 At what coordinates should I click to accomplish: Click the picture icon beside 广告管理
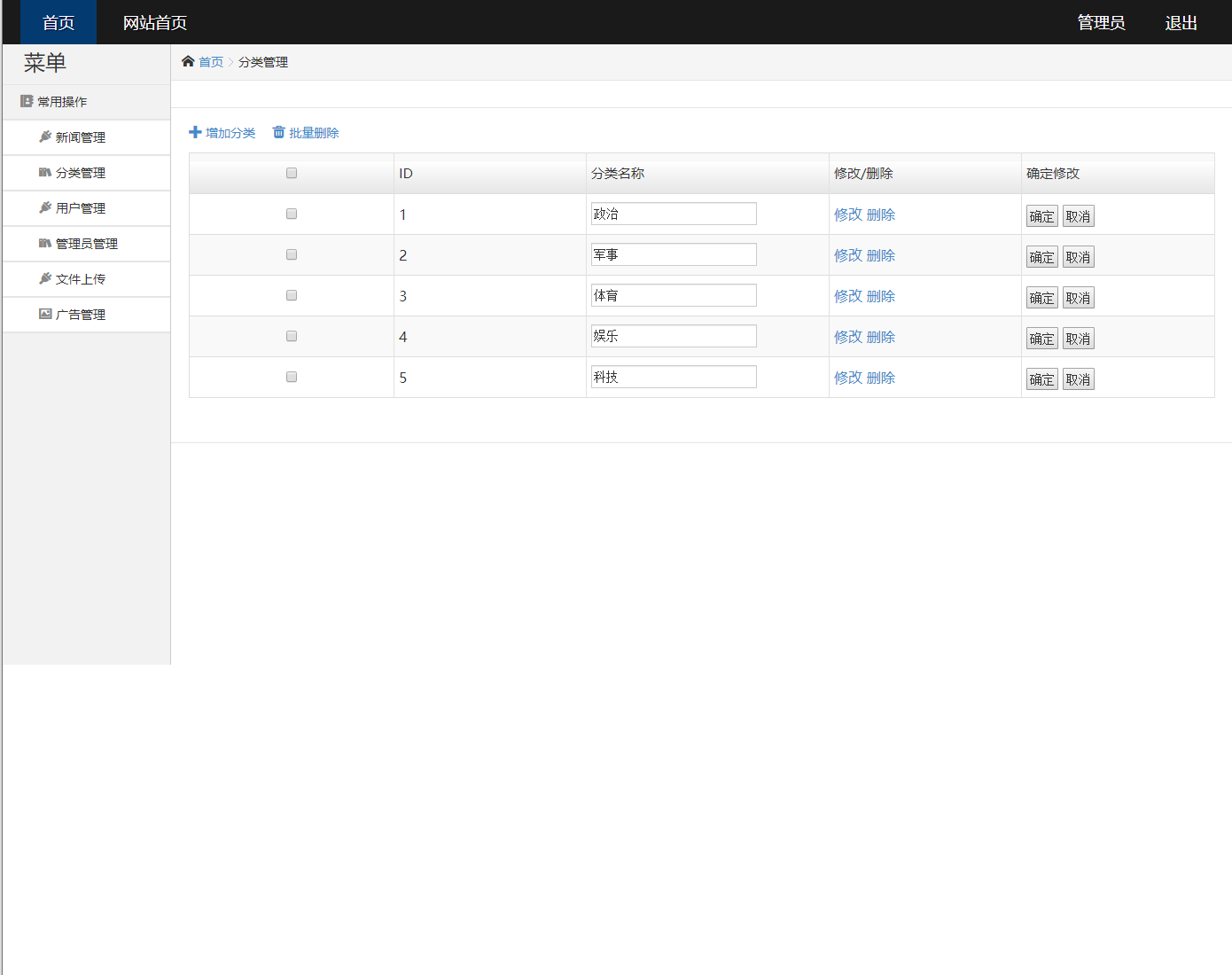(45, 314)
